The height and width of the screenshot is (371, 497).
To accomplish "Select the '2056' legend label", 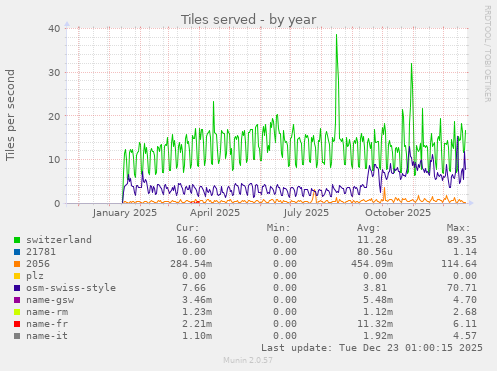I will pos(38,264).
